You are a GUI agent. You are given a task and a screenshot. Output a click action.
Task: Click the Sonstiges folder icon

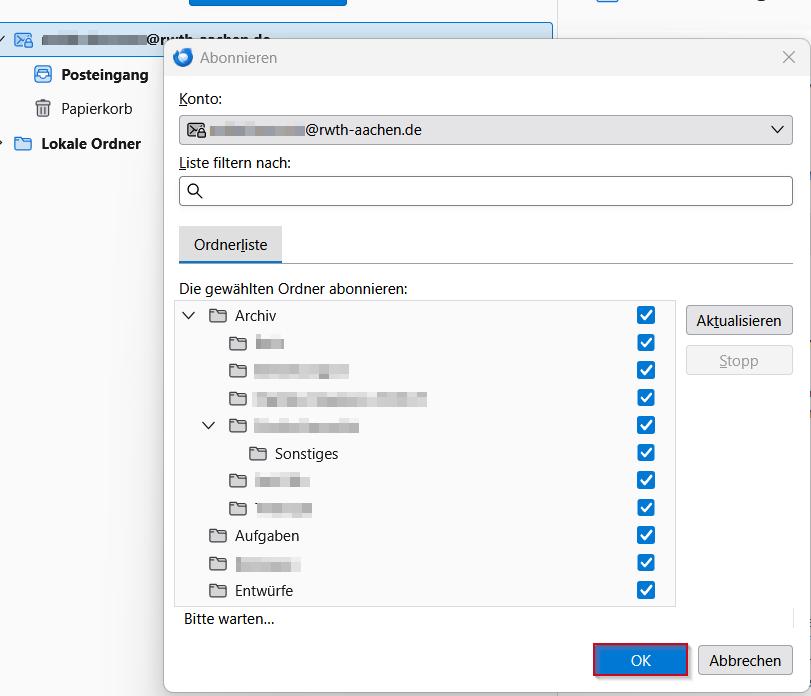(x=258, y=453)
